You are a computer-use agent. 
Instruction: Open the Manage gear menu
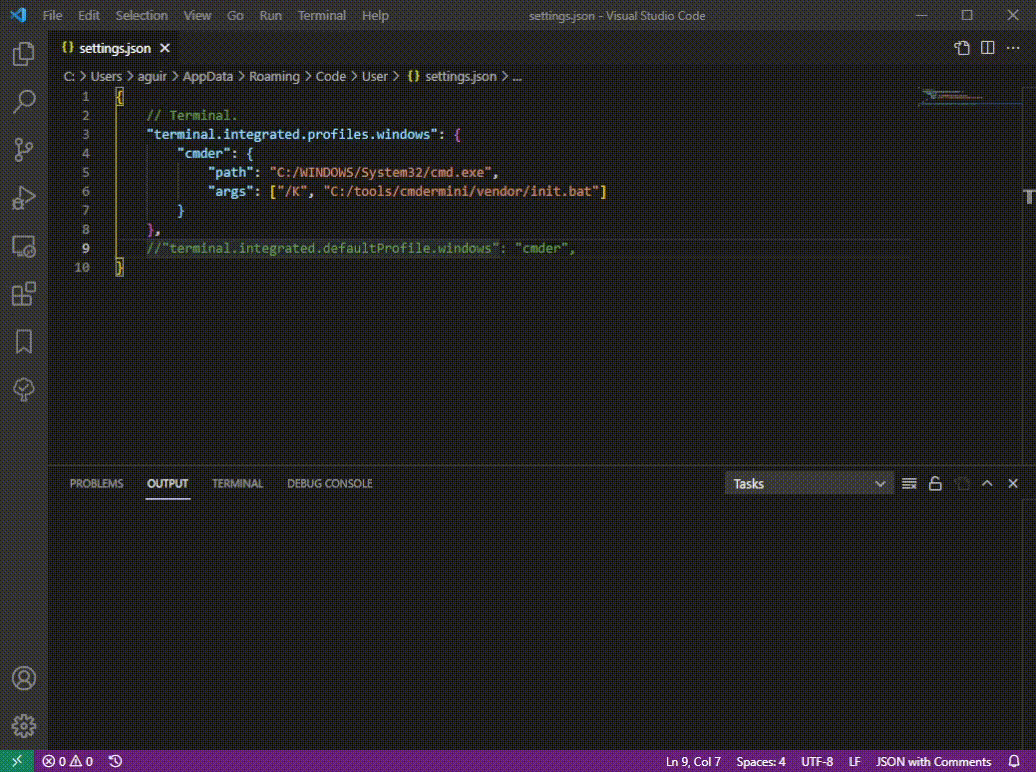pyautogui.click(x=24, y=726)
